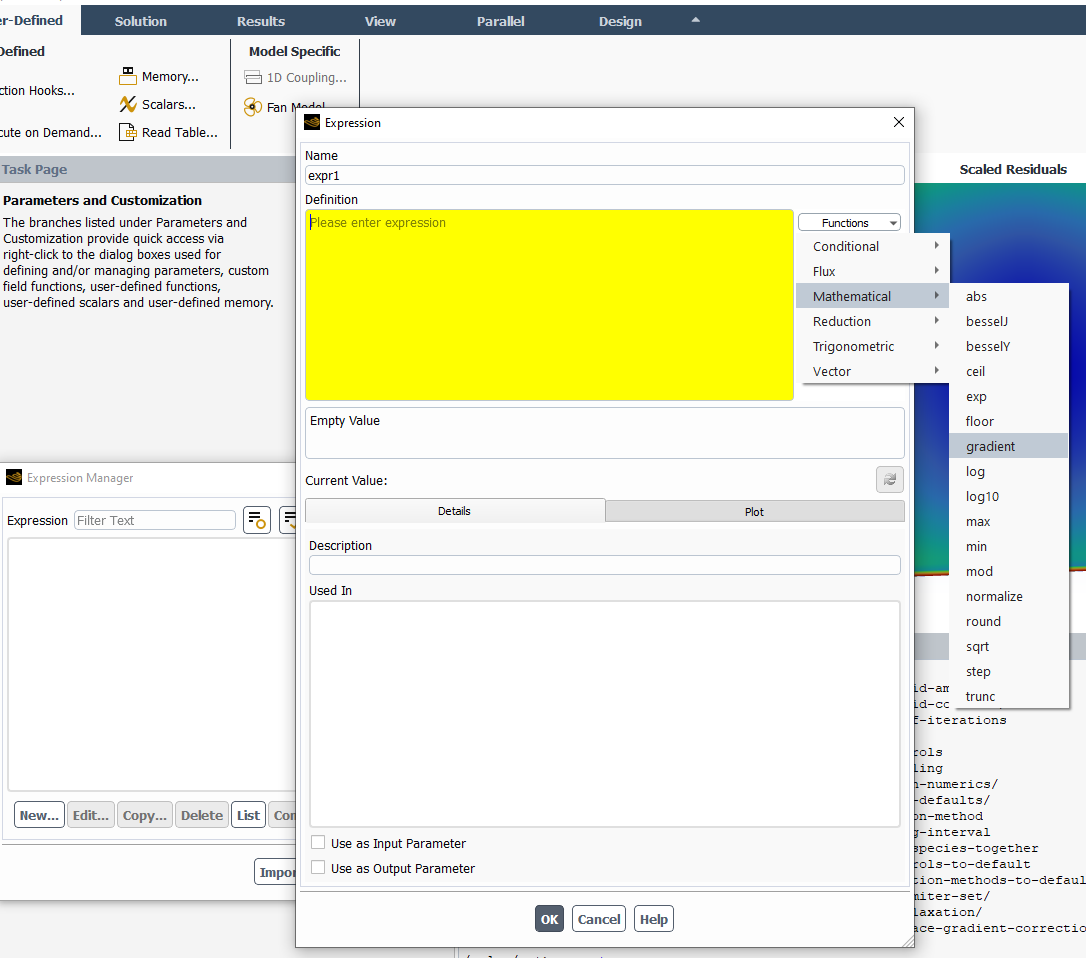The image size is (1086, 958).
Task: Switch to the Plot tab
Action: (754, 511)
